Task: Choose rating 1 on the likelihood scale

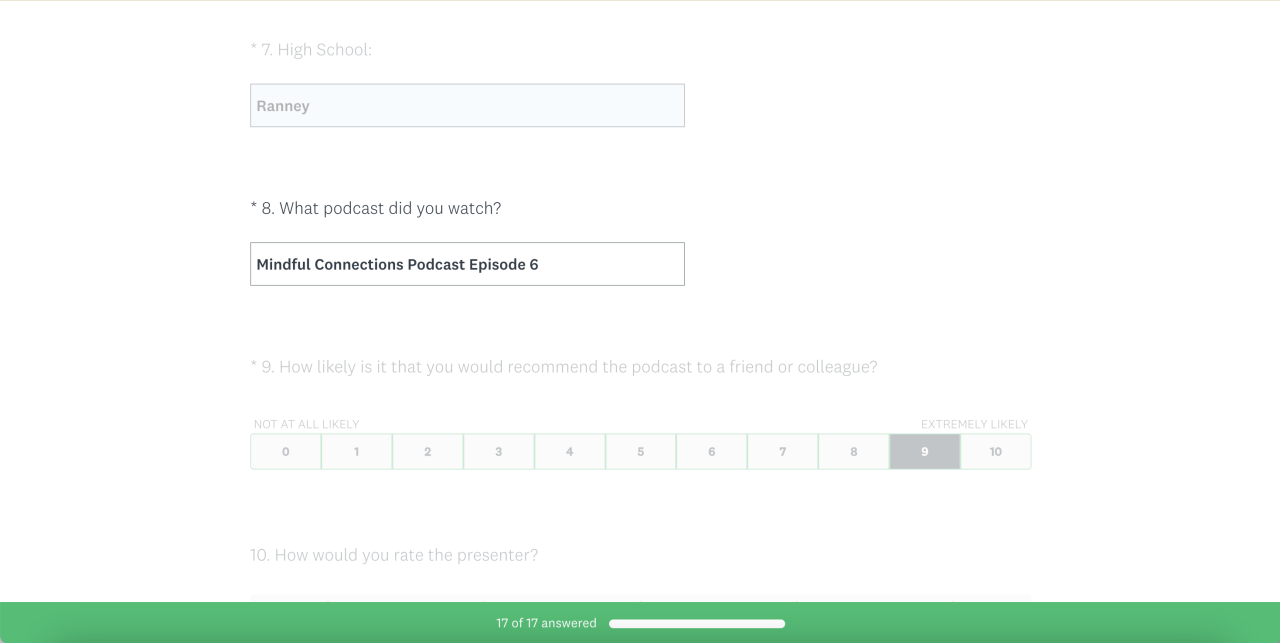Action: (x=357, y=452)
